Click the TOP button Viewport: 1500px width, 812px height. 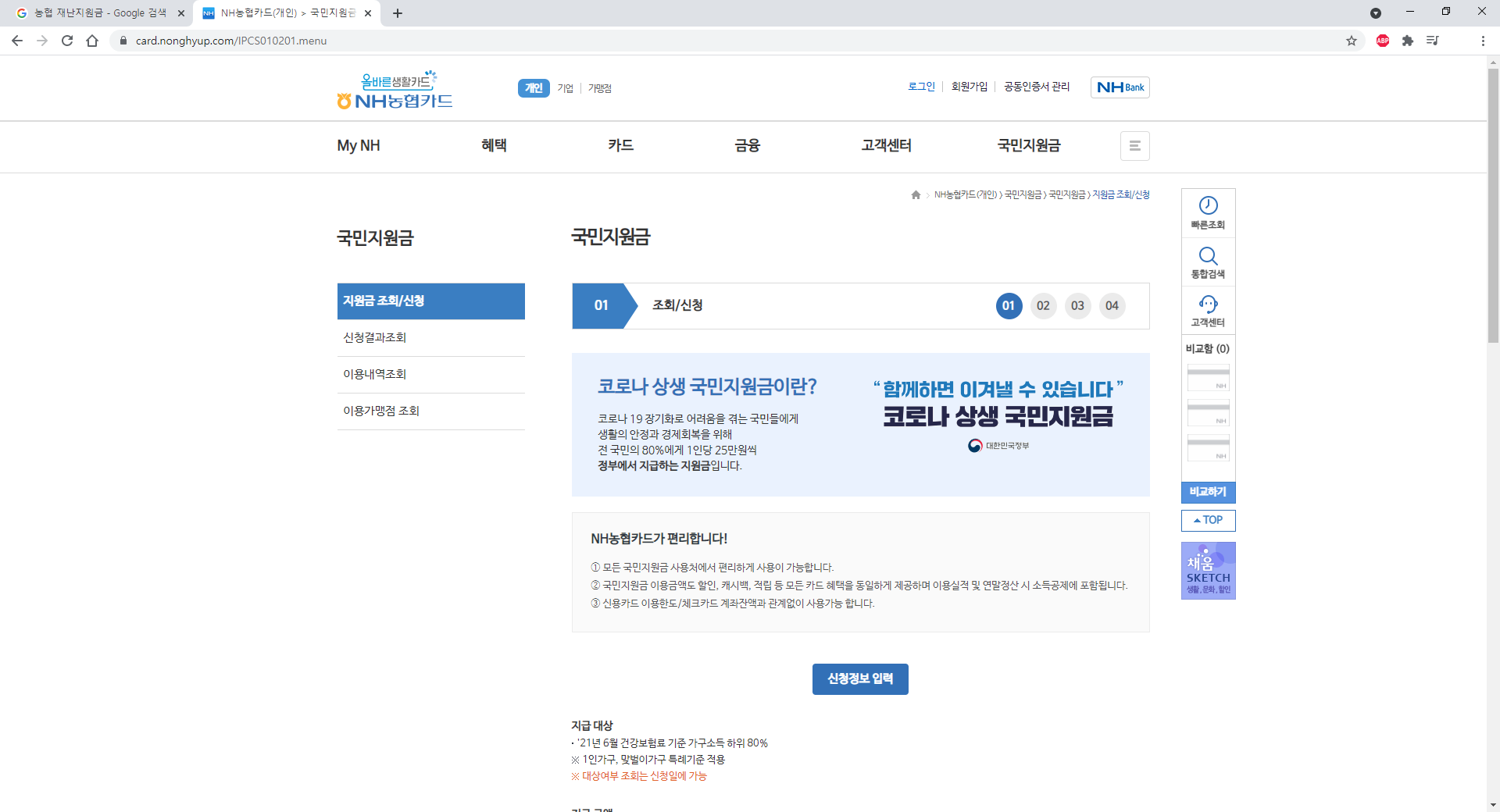coord(1209,520)
